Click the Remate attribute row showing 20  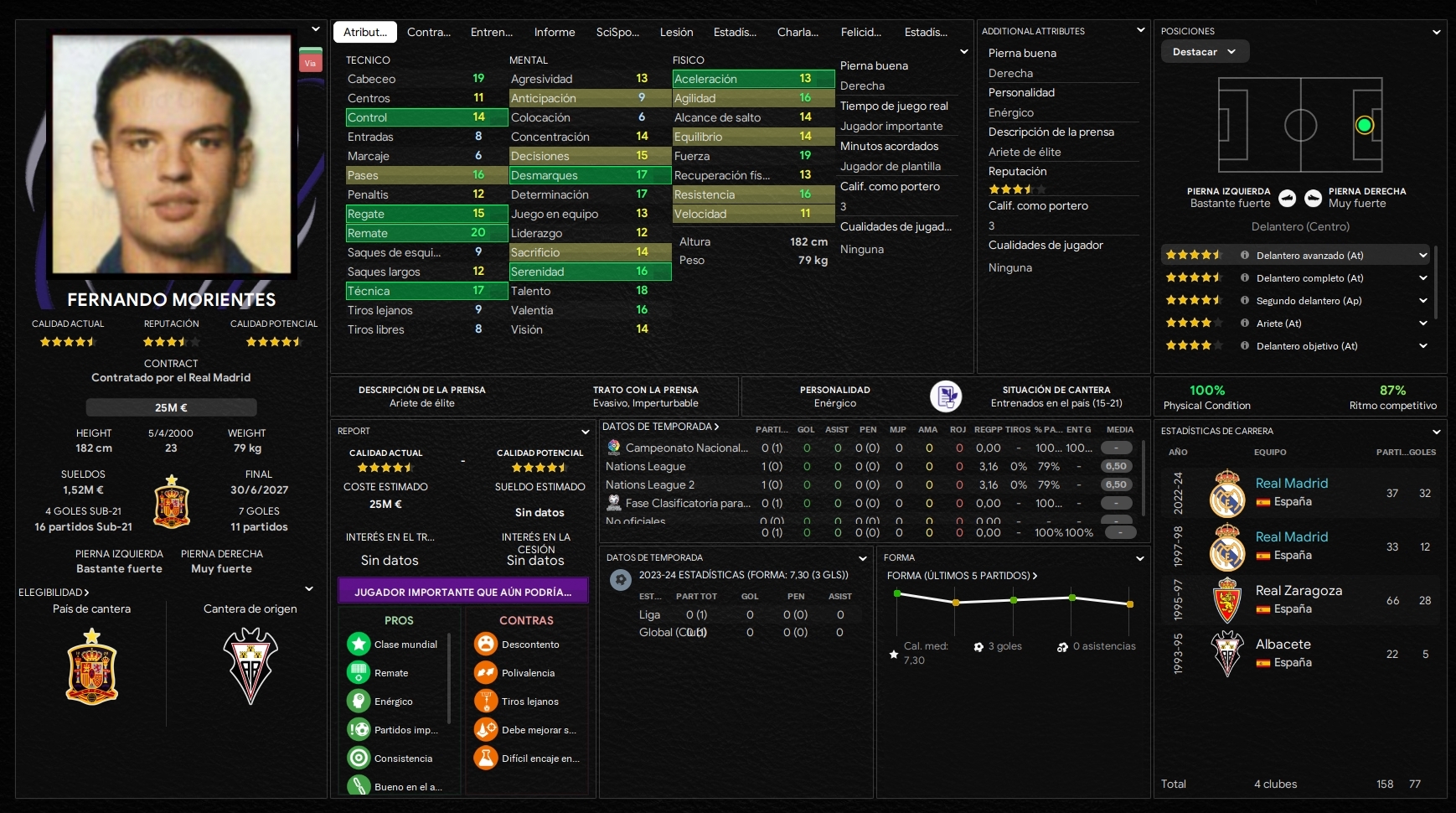(426, 233)
